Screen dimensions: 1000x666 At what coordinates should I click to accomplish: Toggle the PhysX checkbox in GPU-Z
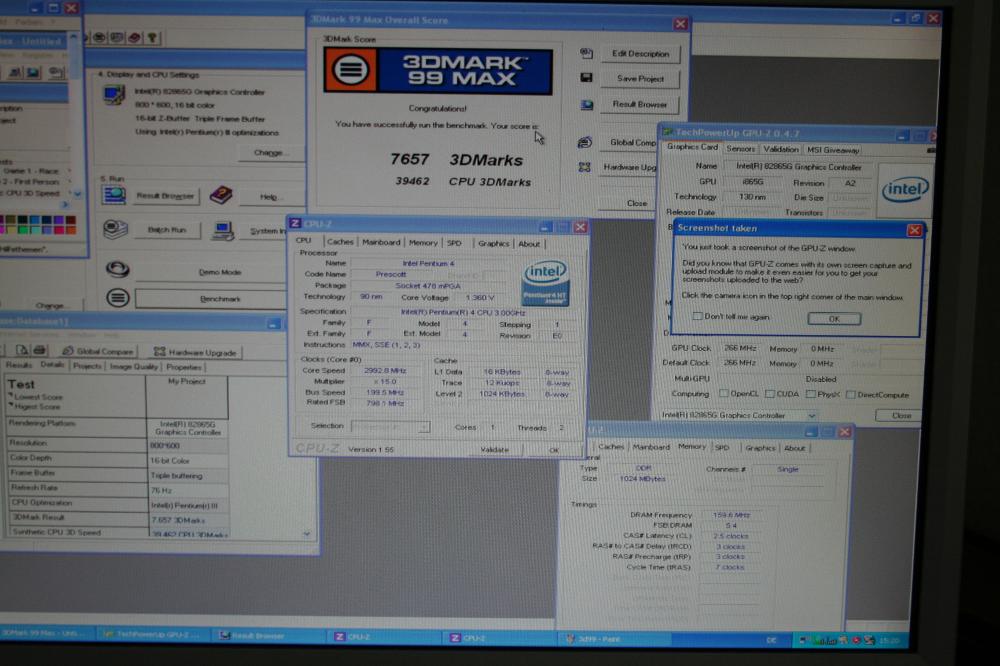click(811, 394)
